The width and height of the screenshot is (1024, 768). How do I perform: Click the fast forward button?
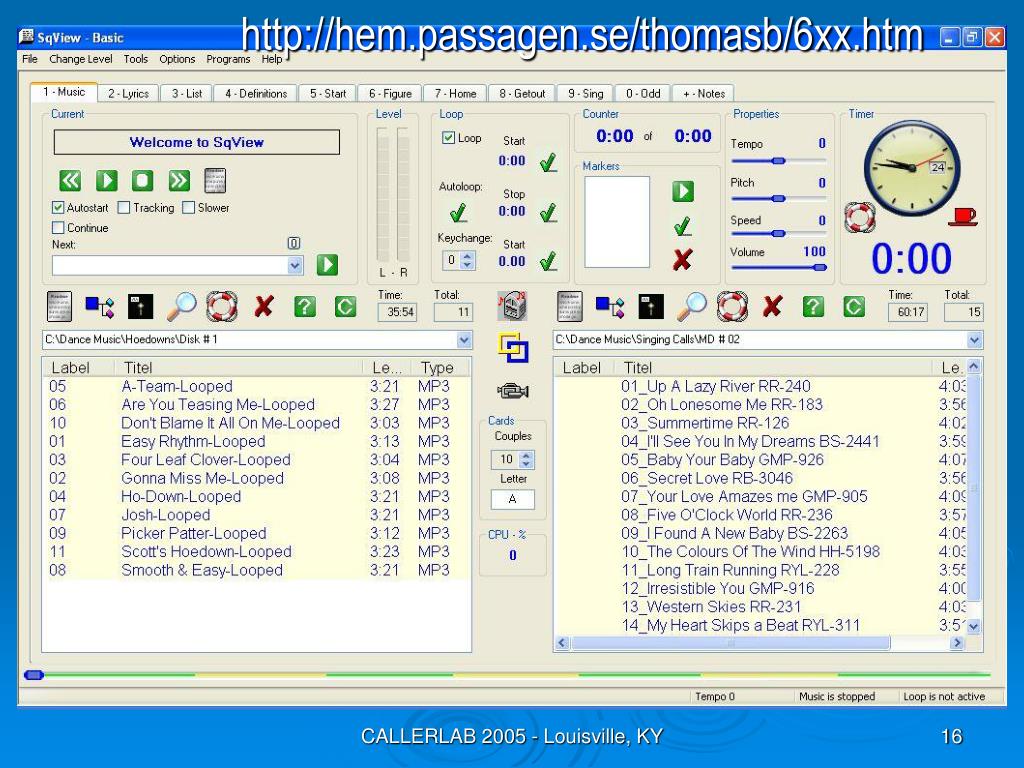point(179,180)
